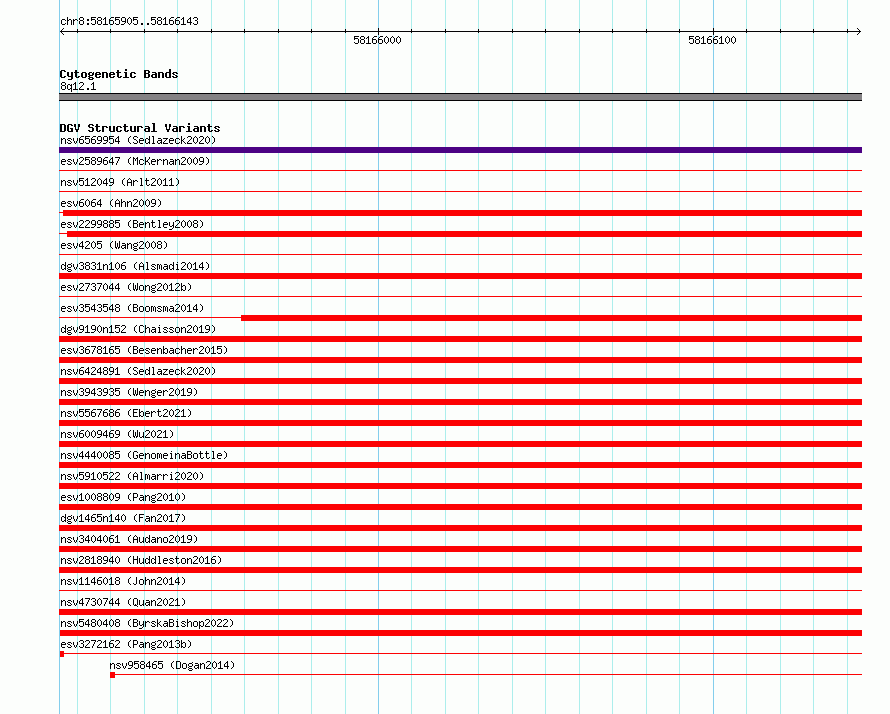Click the red bar under nsv5567686
Screen dimensions: 890x714
pyautogui.click(x=460, y=423)
